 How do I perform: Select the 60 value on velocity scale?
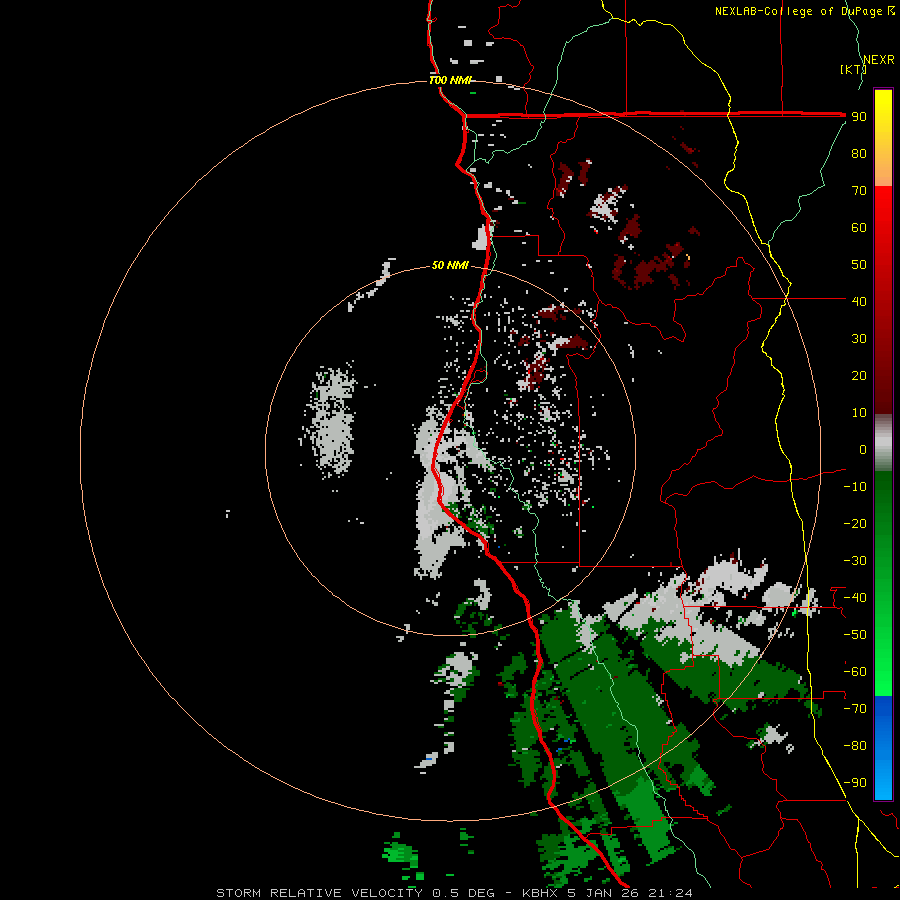pyautogui.click(x=859, y=227)
